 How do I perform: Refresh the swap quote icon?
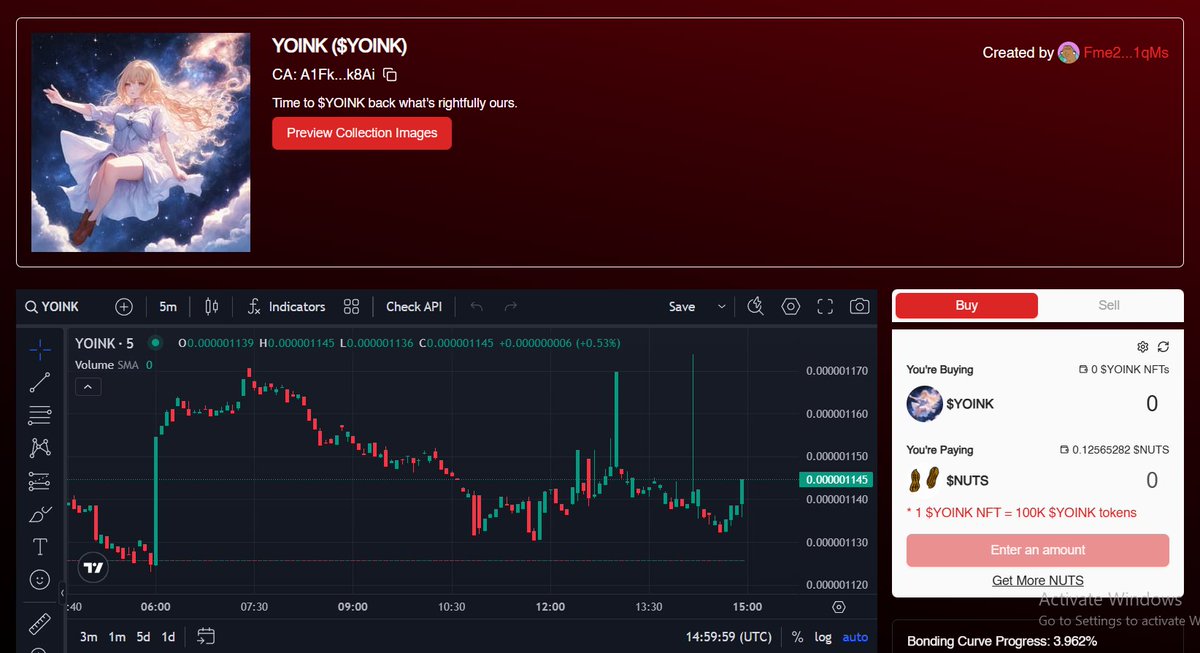click(x=1163, y=347)
